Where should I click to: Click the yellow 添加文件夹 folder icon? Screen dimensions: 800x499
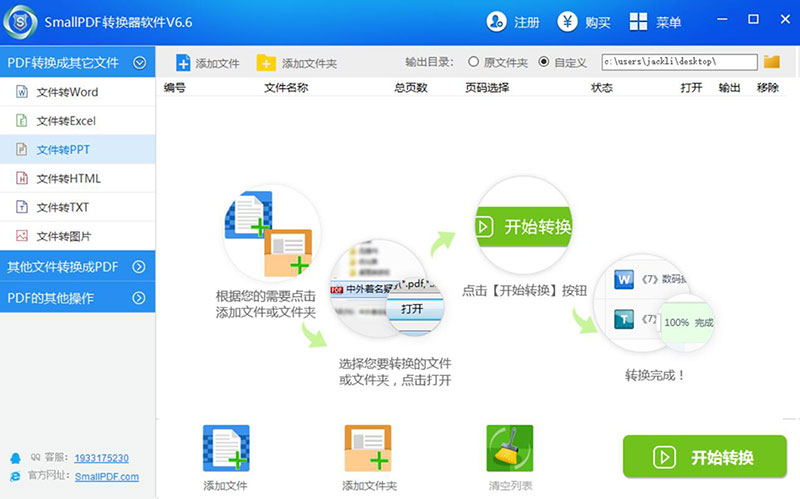(266, 63)
